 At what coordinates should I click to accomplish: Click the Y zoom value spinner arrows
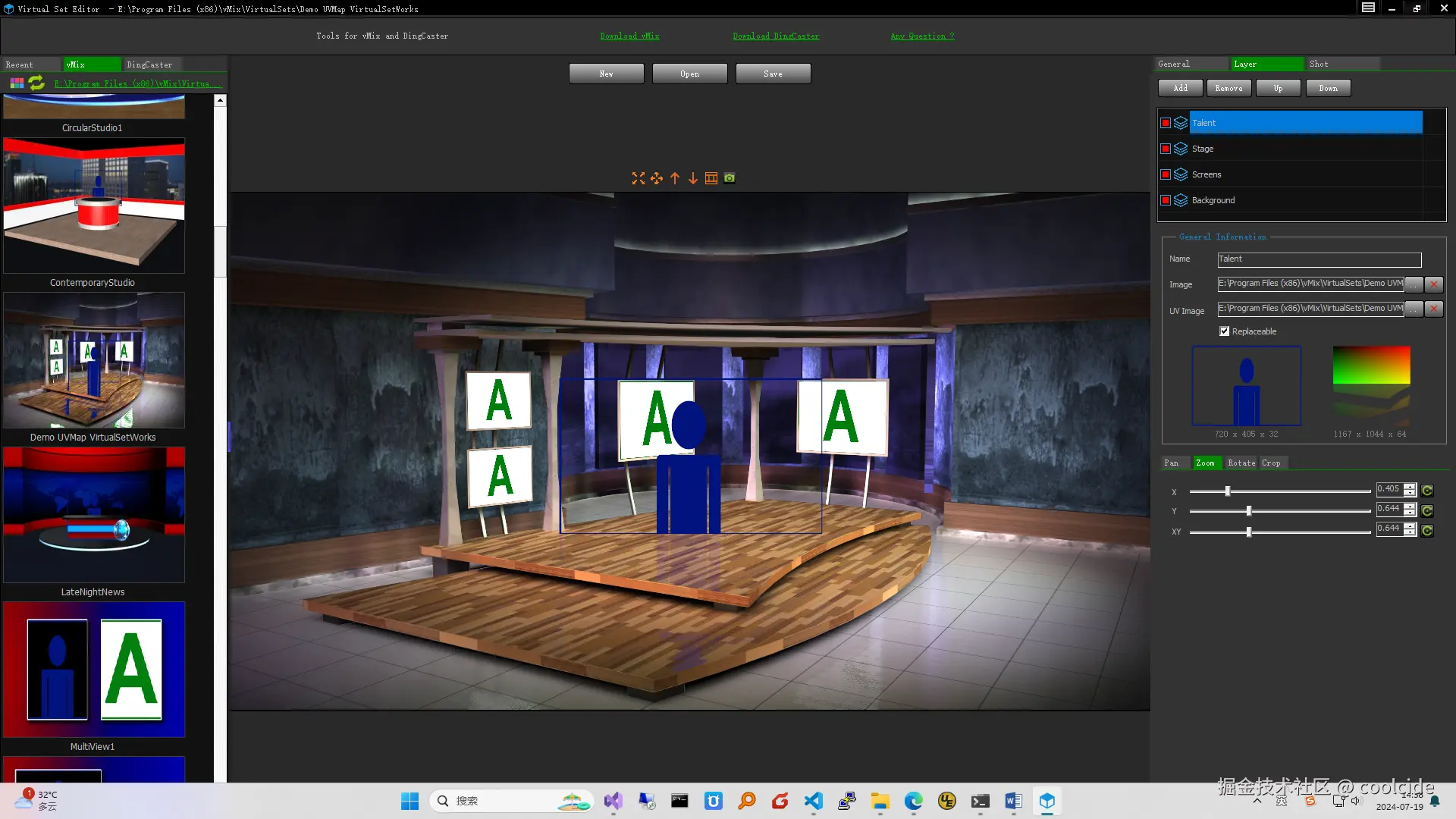click(x=1410, y=510)
